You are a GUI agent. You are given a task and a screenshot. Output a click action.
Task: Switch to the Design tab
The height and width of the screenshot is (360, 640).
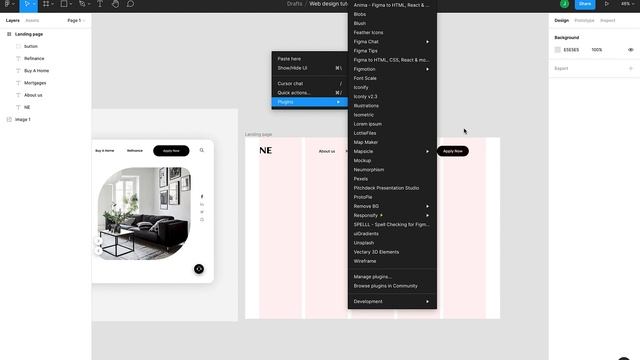(562, 20)
